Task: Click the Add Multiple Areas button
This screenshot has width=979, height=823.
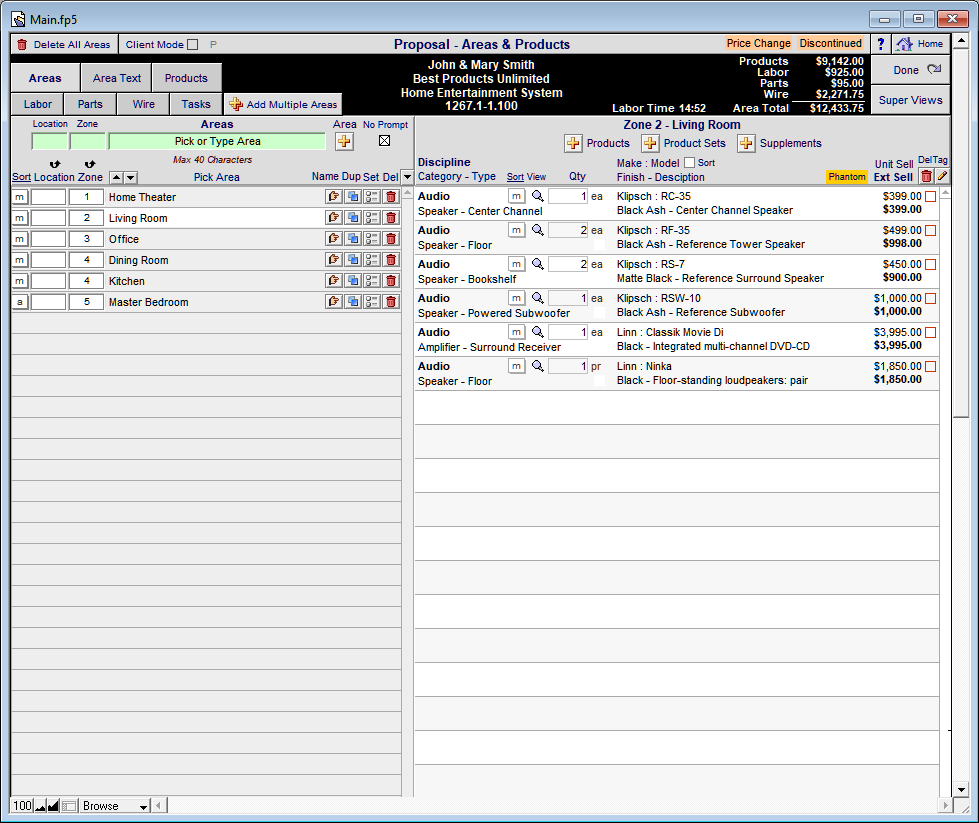Action: 283,104
